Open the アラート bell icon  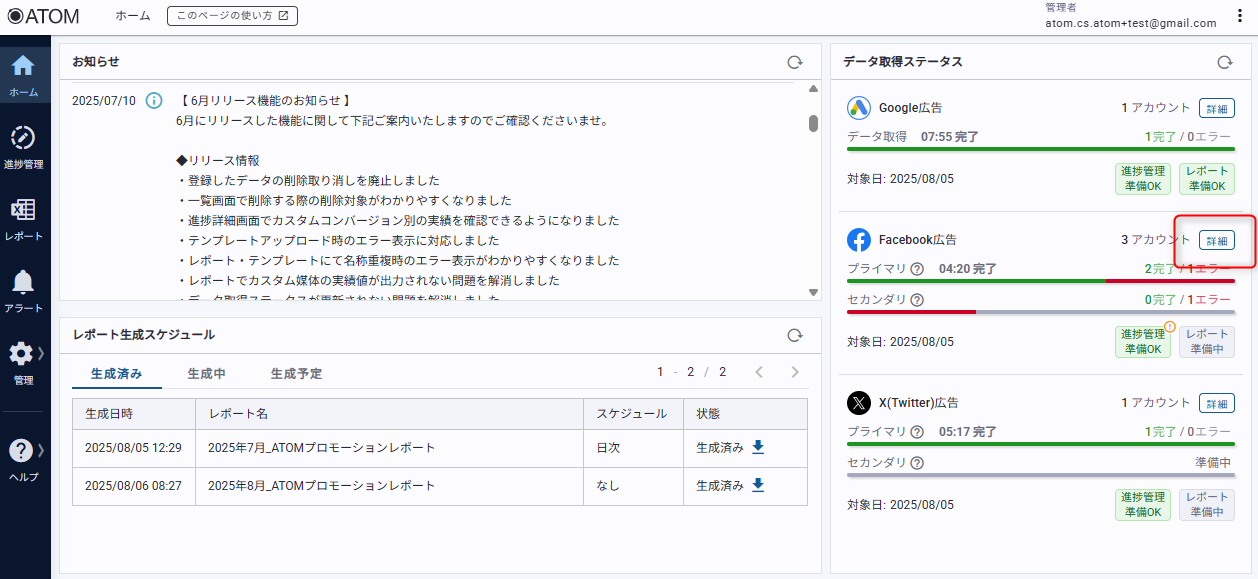click(23, 283)
